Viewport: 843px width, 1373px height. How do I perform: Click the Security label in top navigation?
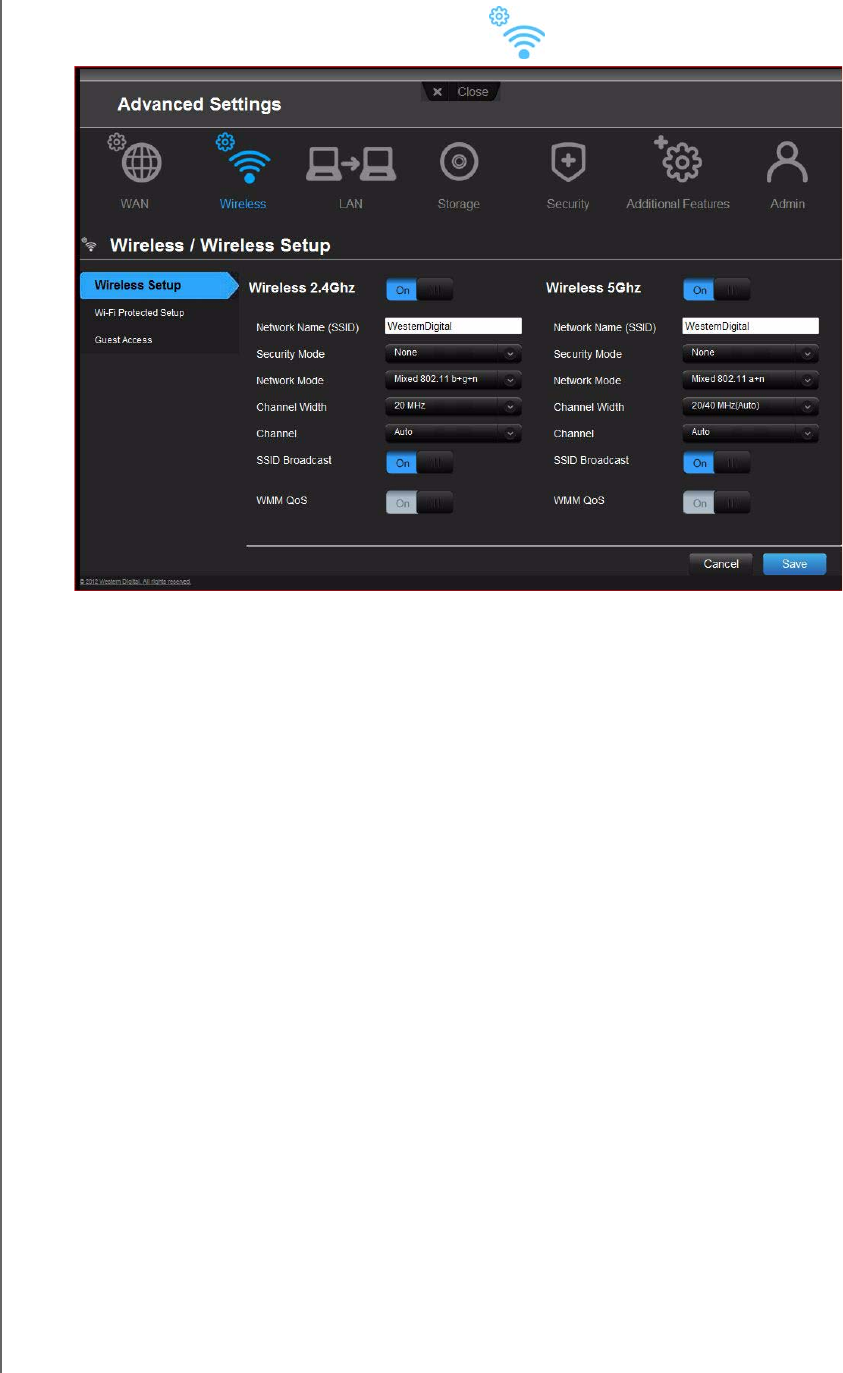pos(568,204)
